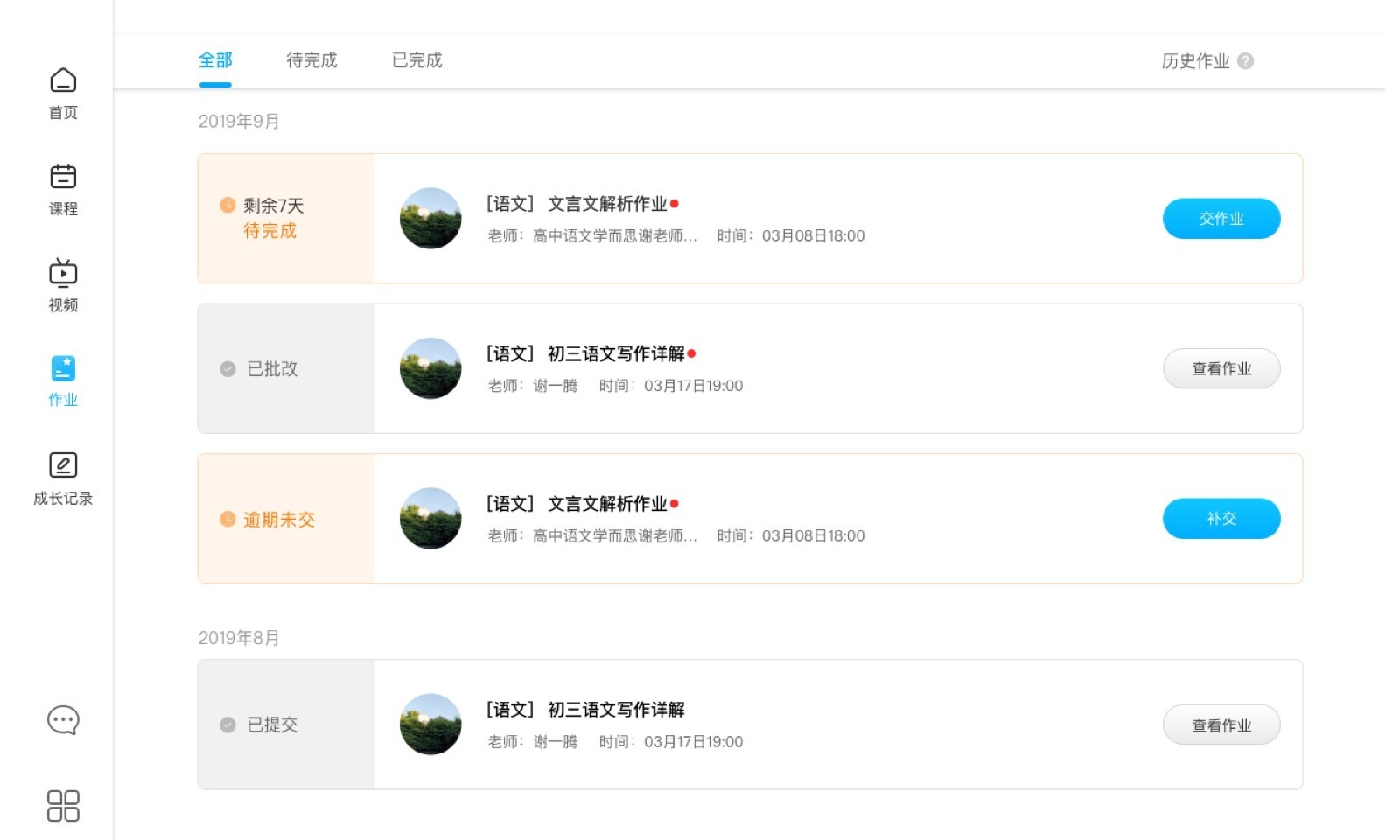Viewport: 1400px width, 840px height.
Task: Select the 作业 homework sidebar icon
Action: tap(63, 369)
